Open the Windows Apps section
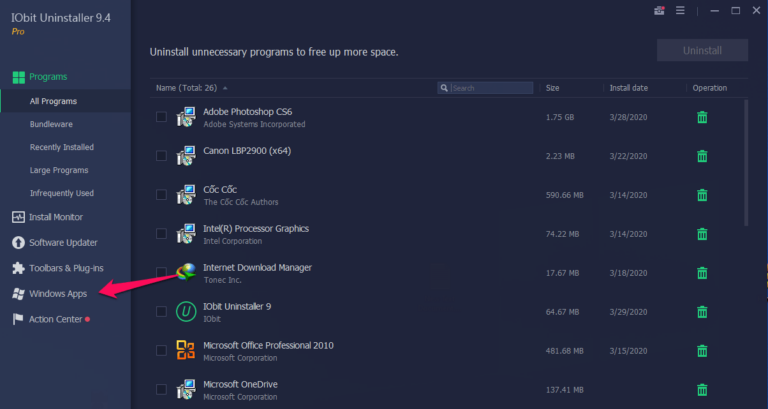This screenshot has height=409, width=768. pyautogui.click(x=57, y=294)
